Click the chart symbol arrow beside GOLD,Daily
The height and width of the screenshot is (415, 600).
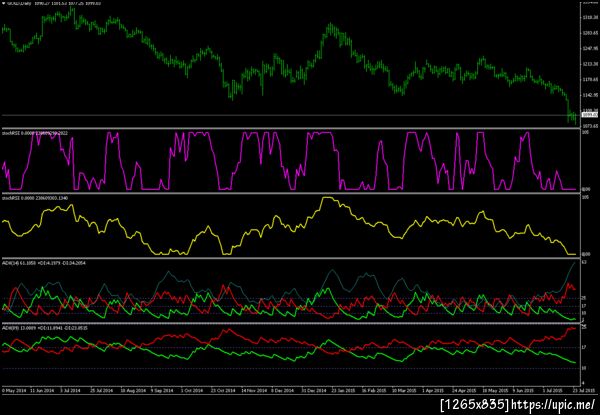4,2
